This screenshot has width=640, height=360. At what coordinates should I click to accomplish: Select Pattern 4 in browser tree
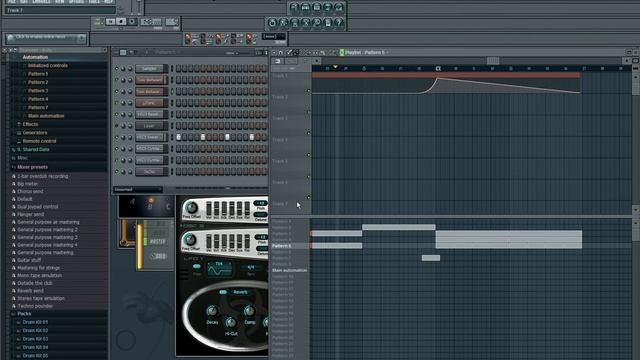38,99
